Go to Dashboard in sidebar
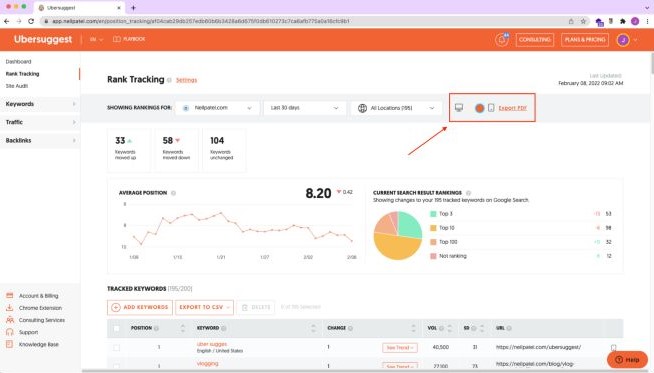Screen dimensions: 654x373 (18, 62)
